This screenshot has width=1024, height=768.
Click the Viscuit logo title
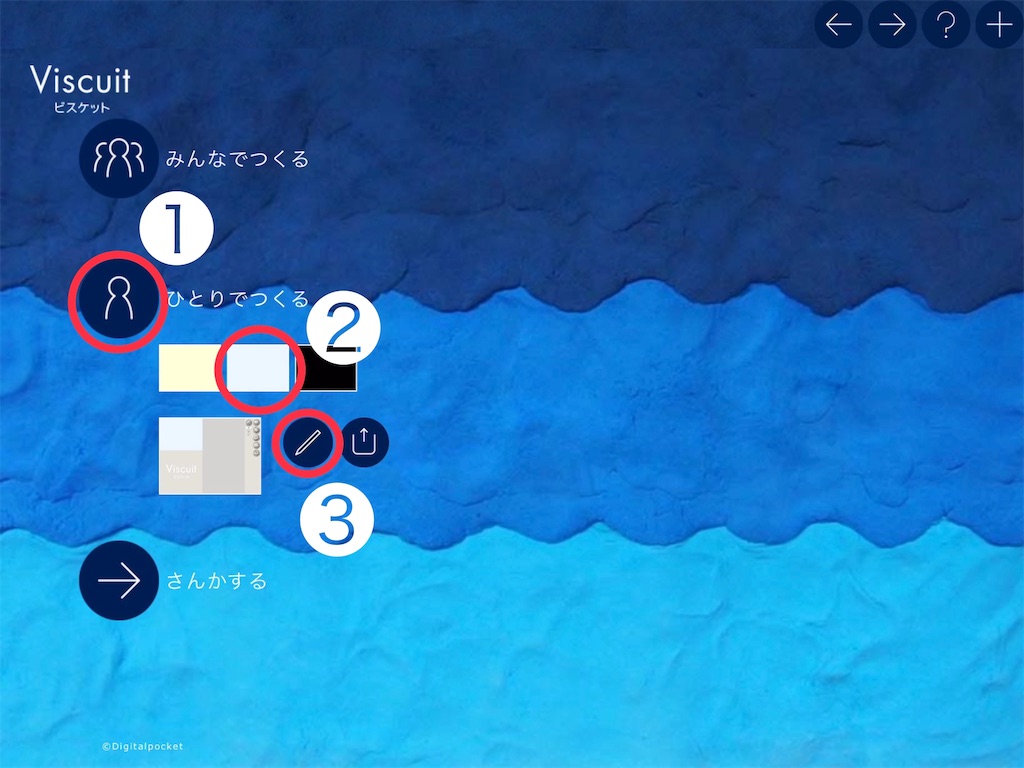click(80, 89)
